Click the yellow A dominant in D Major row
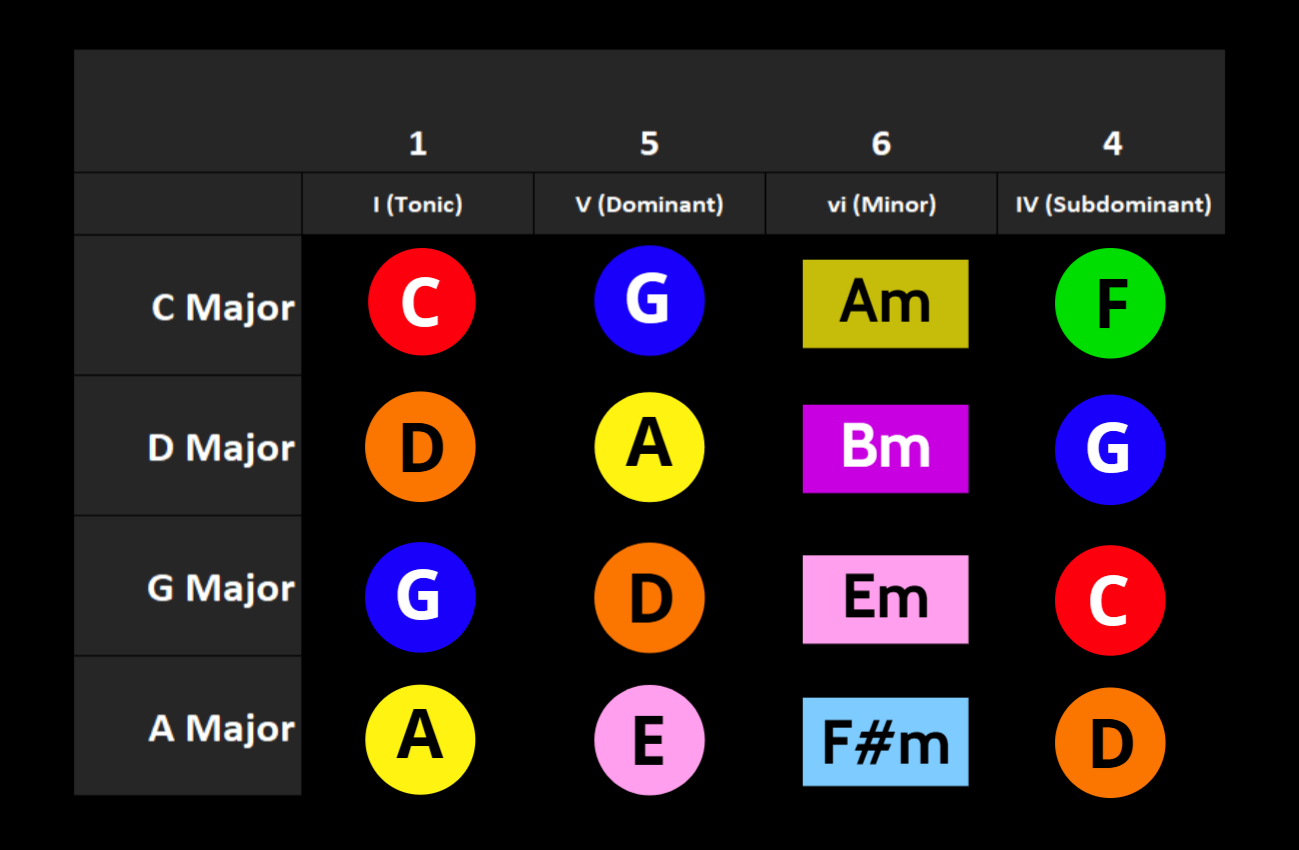This screenshot has width=1299, height=850. pyautogui.click(x=649, y=446)
